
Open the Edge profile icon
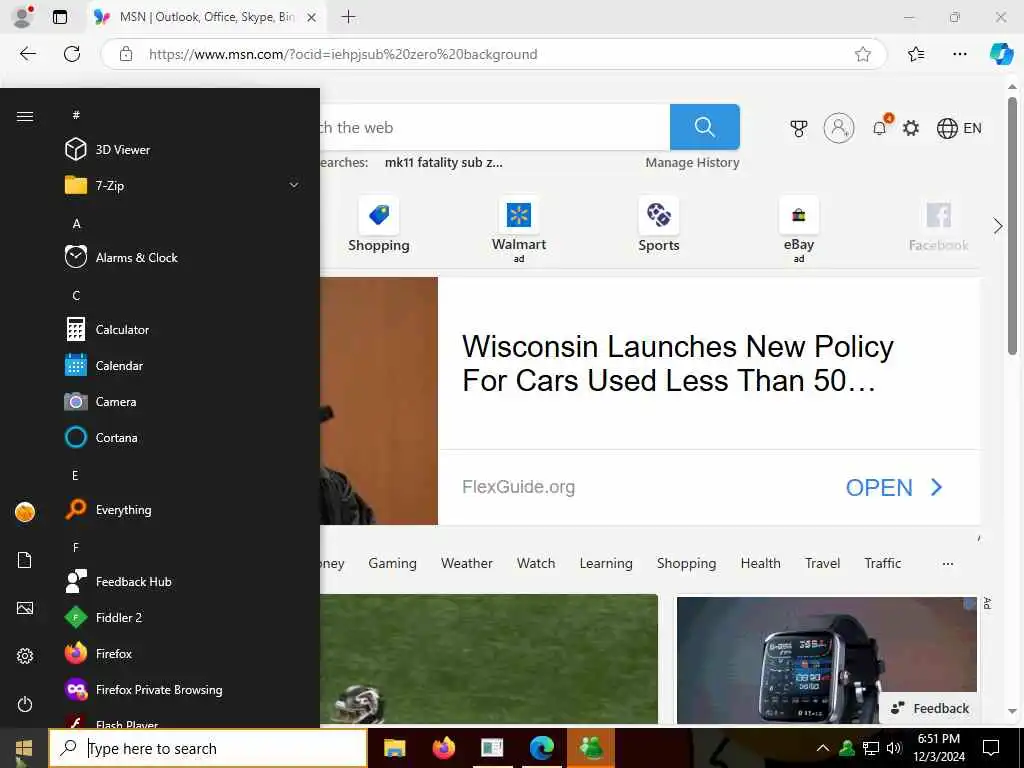point(22,16)
